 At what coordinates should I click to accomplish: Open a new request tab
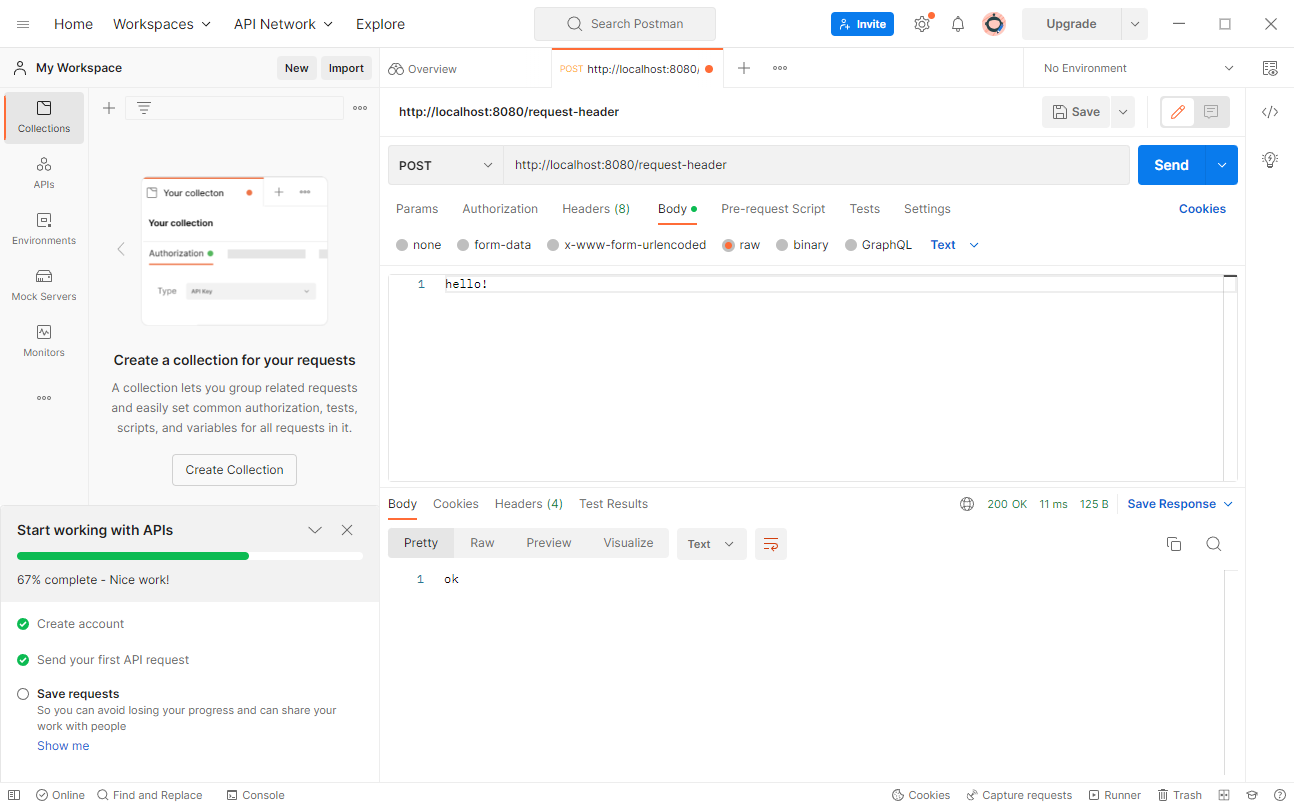tap(744, 68)
